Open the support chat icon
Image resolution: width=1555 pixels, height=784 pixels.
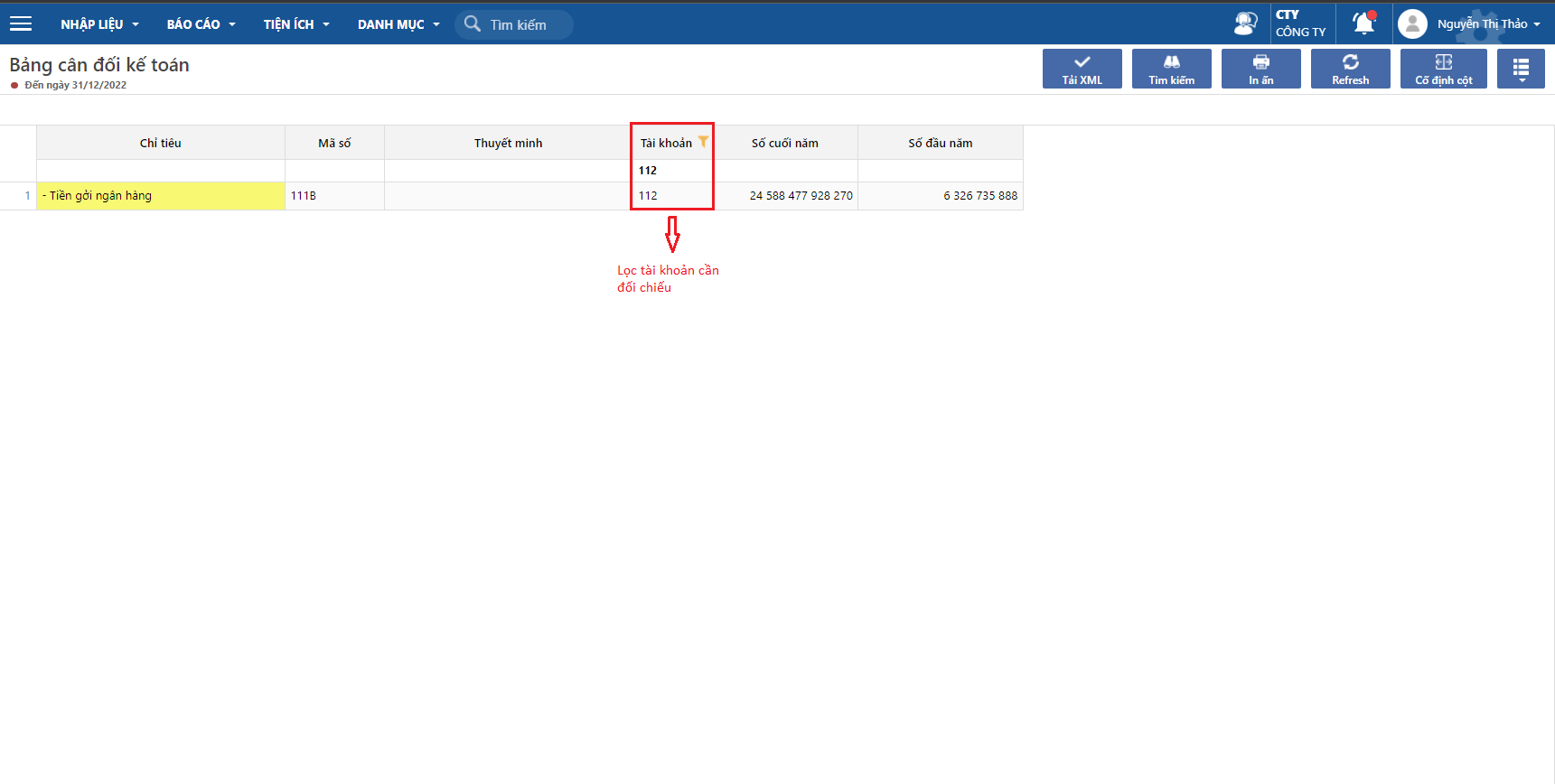point(1245,23)
